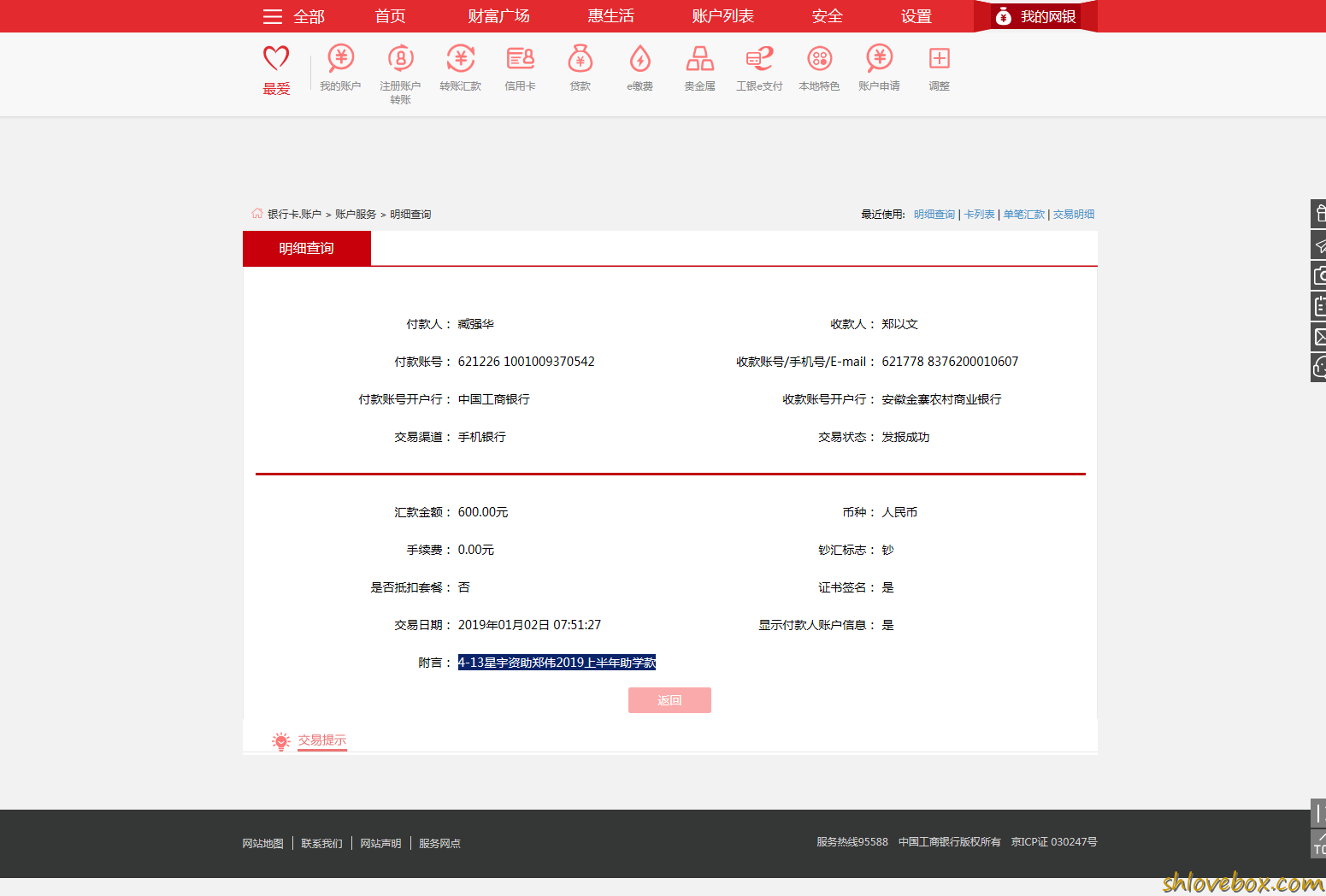Open 财富广场 in top navigation
Image resolution: width=1326 pixels, height=896 pixels.
[x=498, y=16]
